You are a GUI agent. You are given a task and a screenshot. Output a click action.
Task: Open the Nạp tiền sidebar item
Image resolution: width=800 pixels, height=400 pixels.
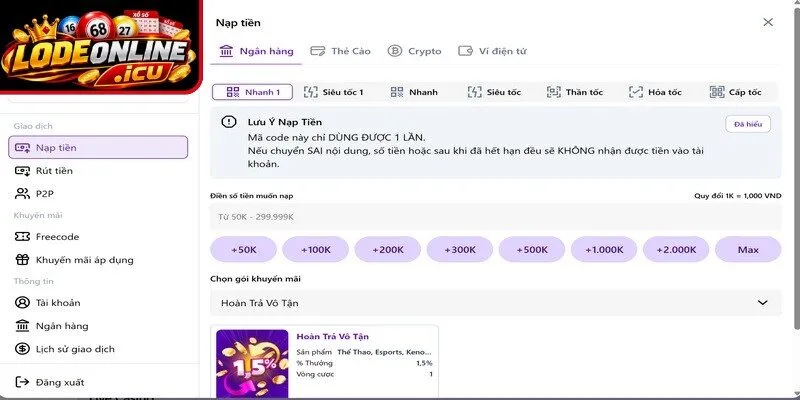click(x=98, y=147)
